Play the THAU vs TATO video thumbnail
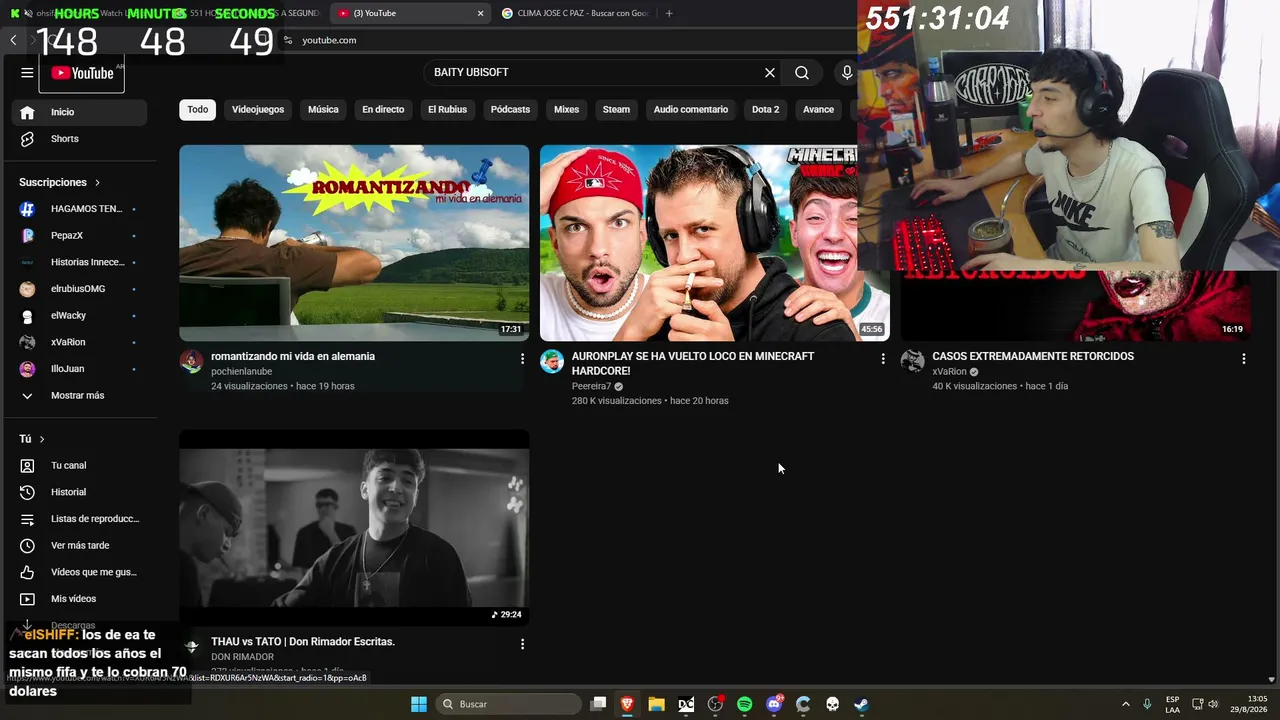Image resolution: width=1280 pixels, height=720 pixels. point(354,528)
